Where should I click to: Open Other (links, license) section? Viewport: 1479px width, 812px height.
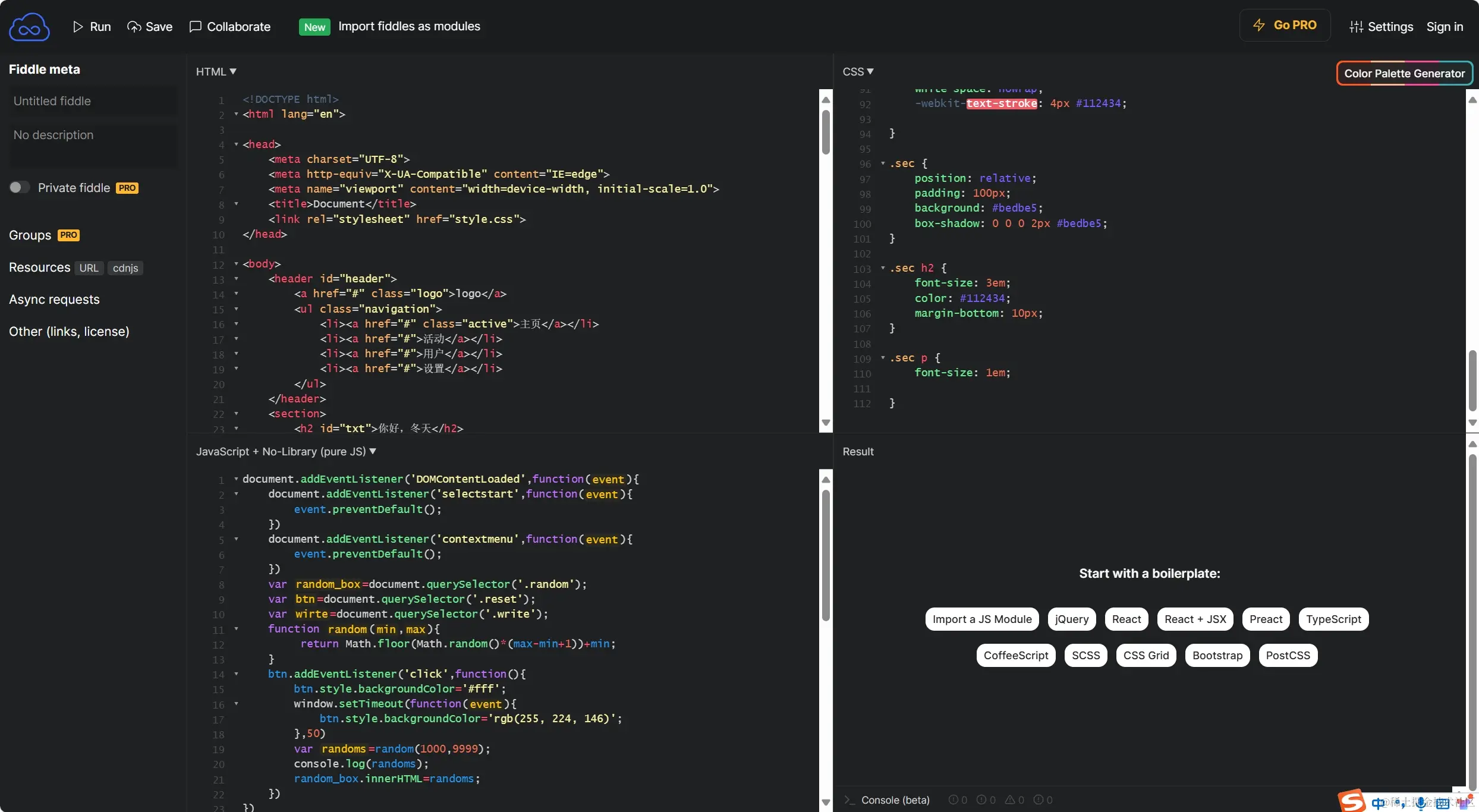(69, 332)
